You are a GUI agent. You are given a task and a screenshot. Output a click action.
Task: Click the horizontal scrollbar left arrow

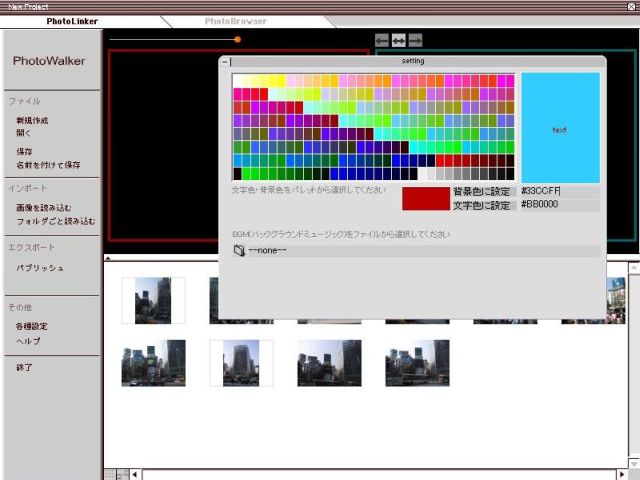(135, 474)
